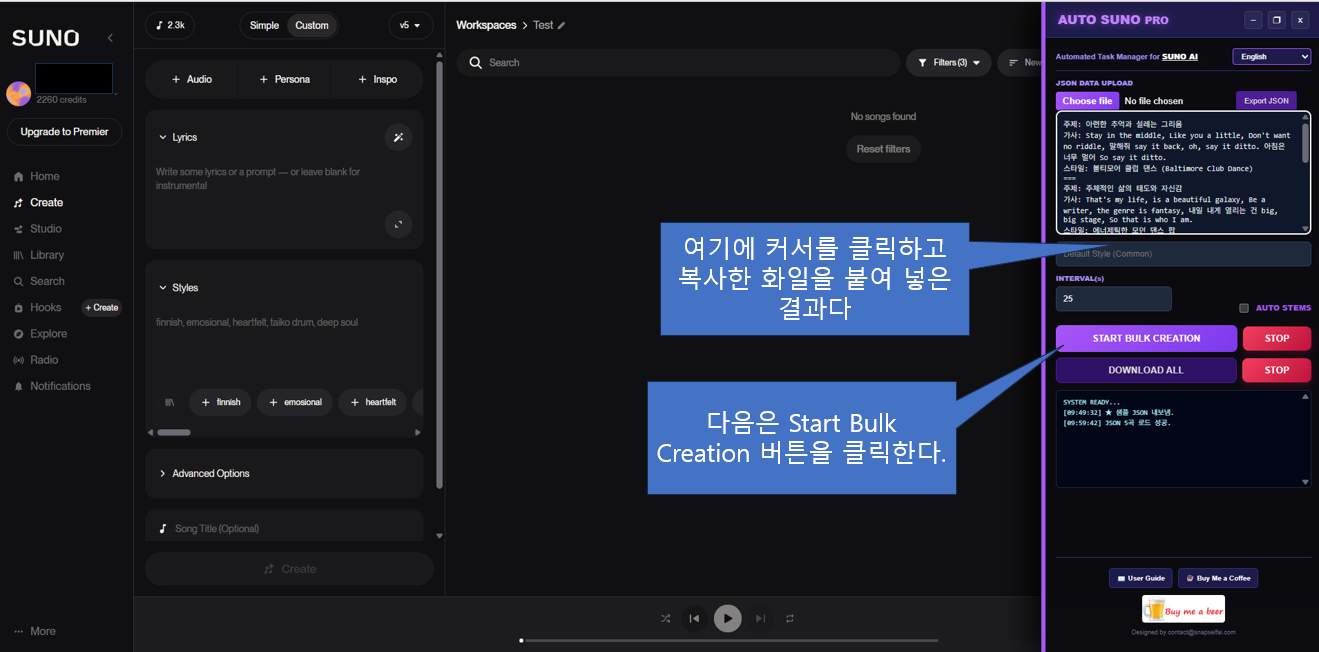1319x652 pixels.
Task: Open Radio in the sidebar
Action: 36,359
